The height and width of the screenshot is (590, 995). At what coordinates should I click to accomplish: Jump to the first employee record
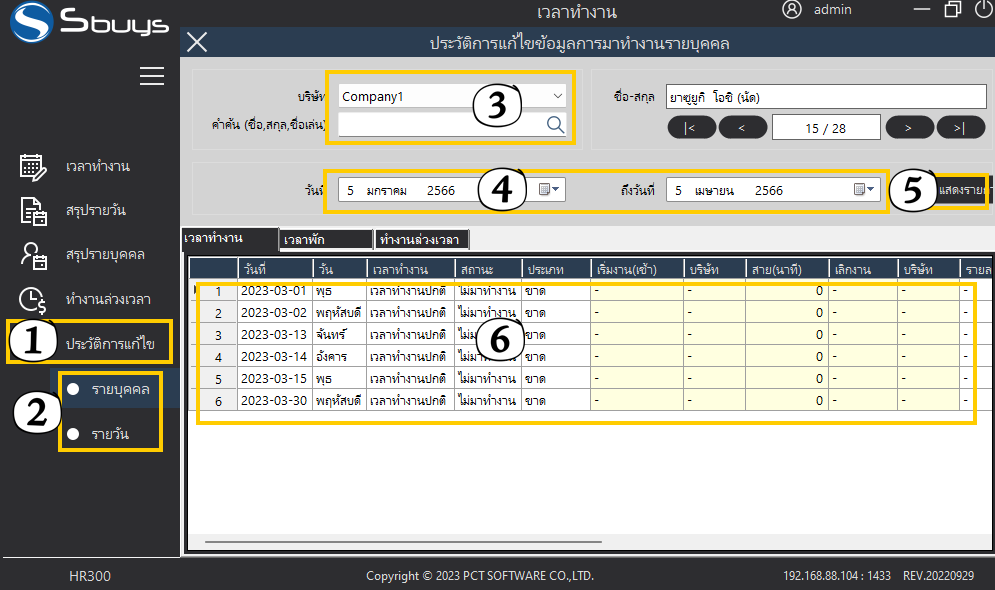click(x=690, y=127)
